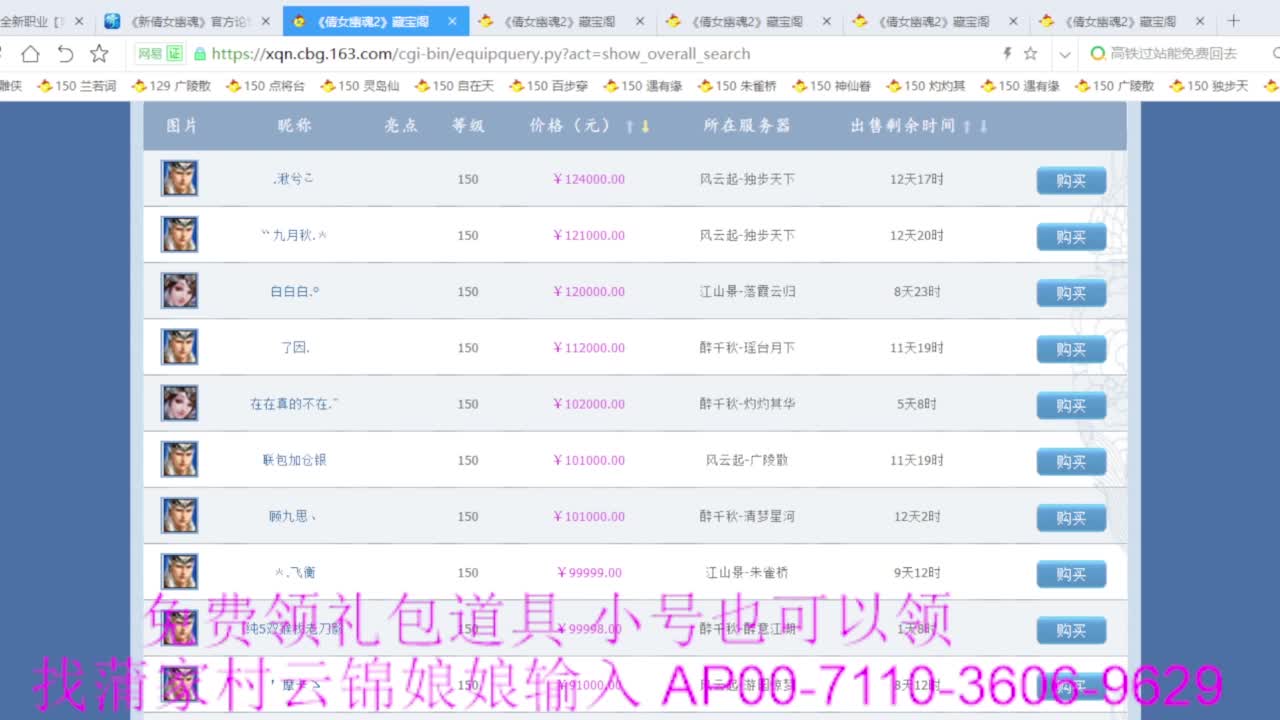Click the back arrow icon next to Home
The width and height of the screenshot is (1280, 720).
(63, 54)
